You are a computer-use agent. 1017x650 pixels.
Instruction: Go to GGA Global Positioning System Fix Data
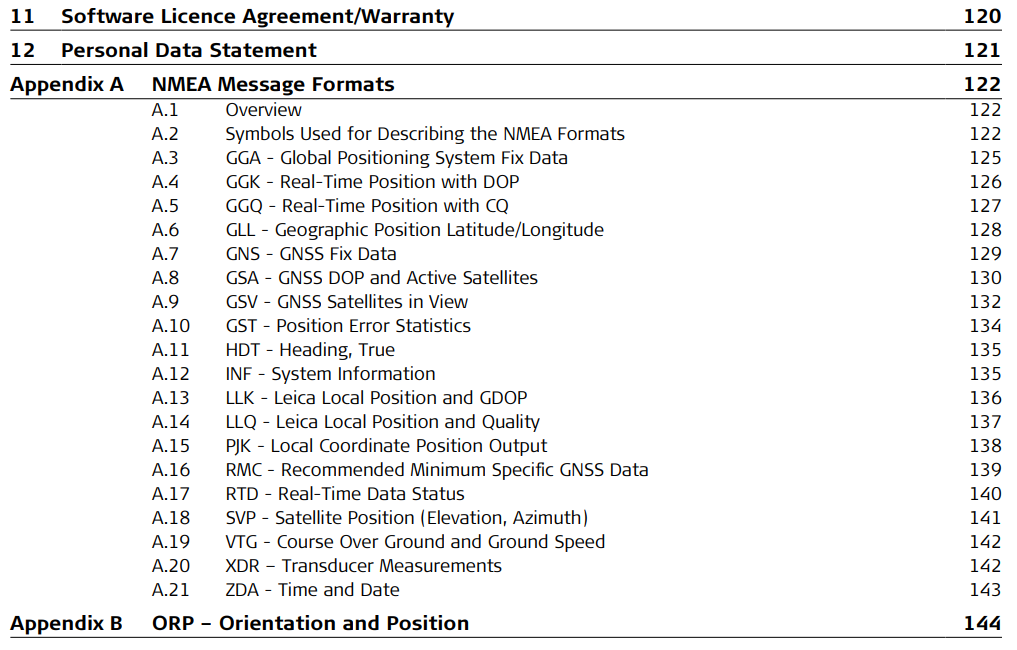tap(396, 158)
